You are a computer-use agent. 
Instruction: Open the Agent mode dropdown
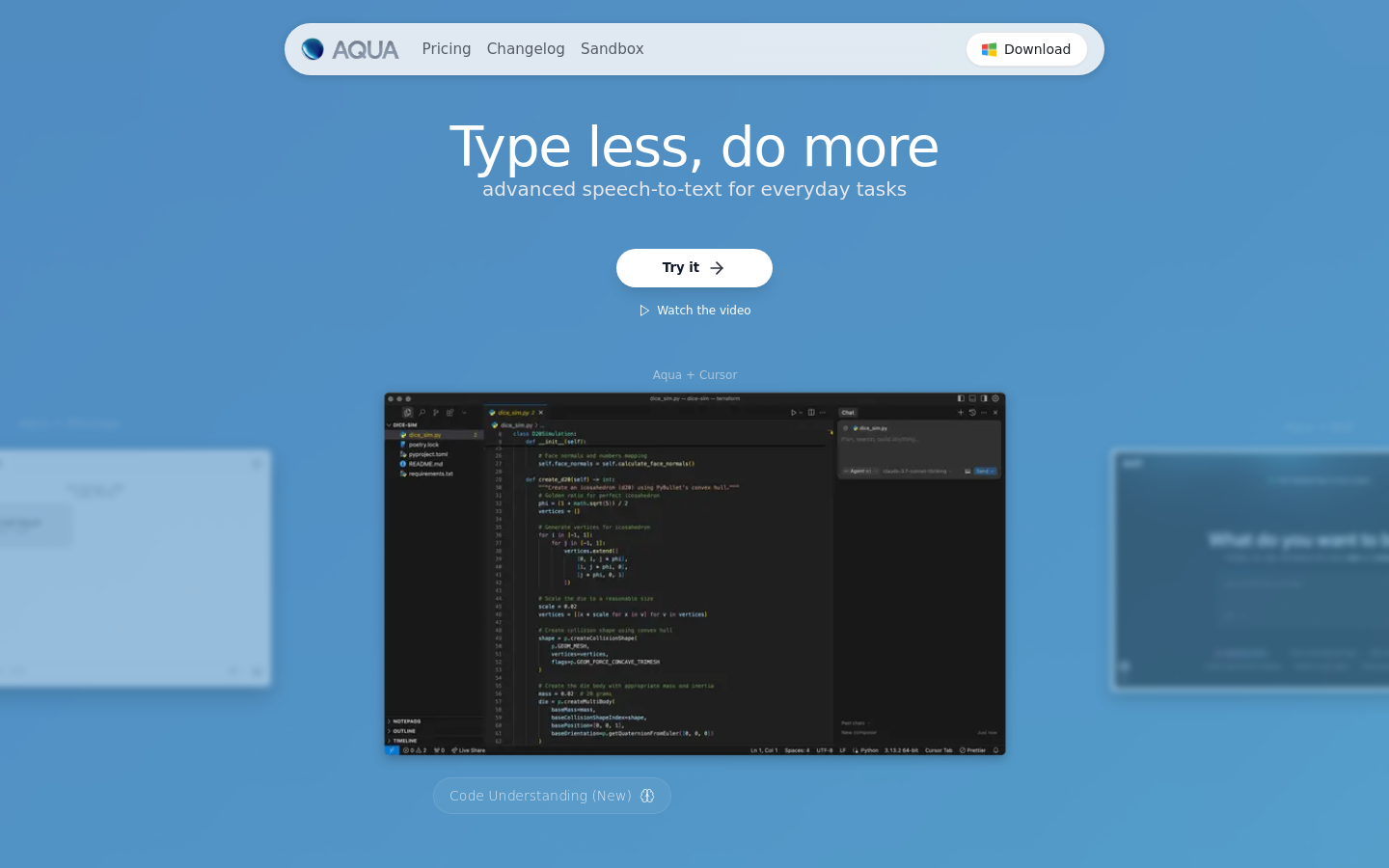(x=858, y=472)
